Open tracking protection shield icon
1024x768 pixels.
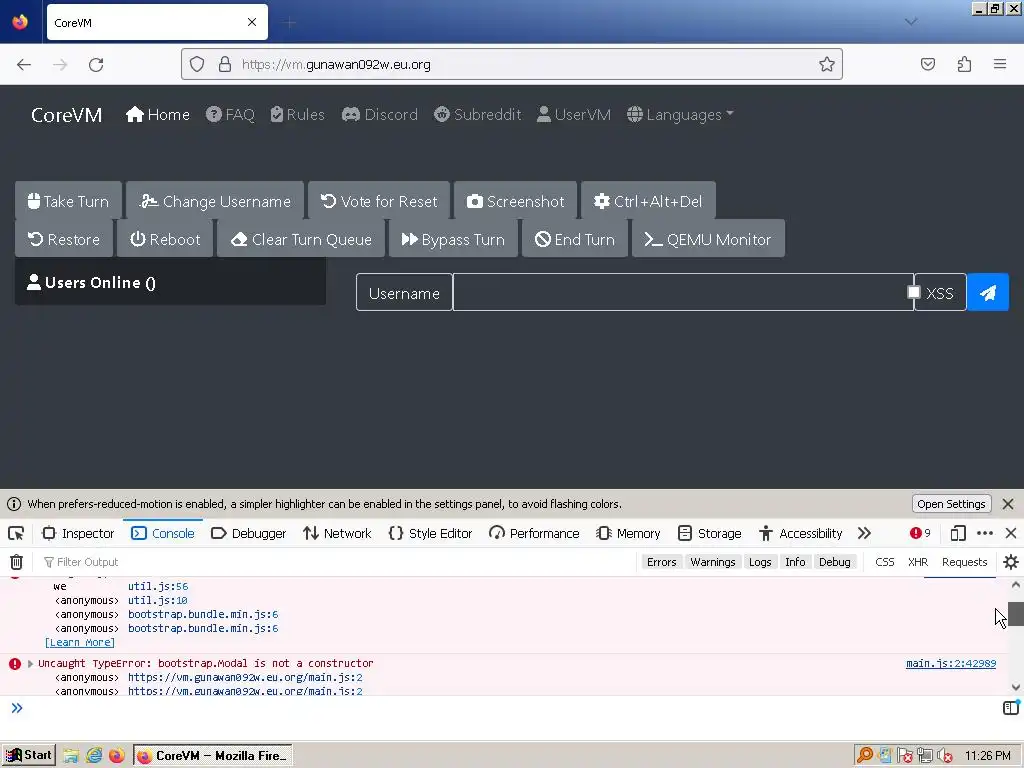click(197, 64)
